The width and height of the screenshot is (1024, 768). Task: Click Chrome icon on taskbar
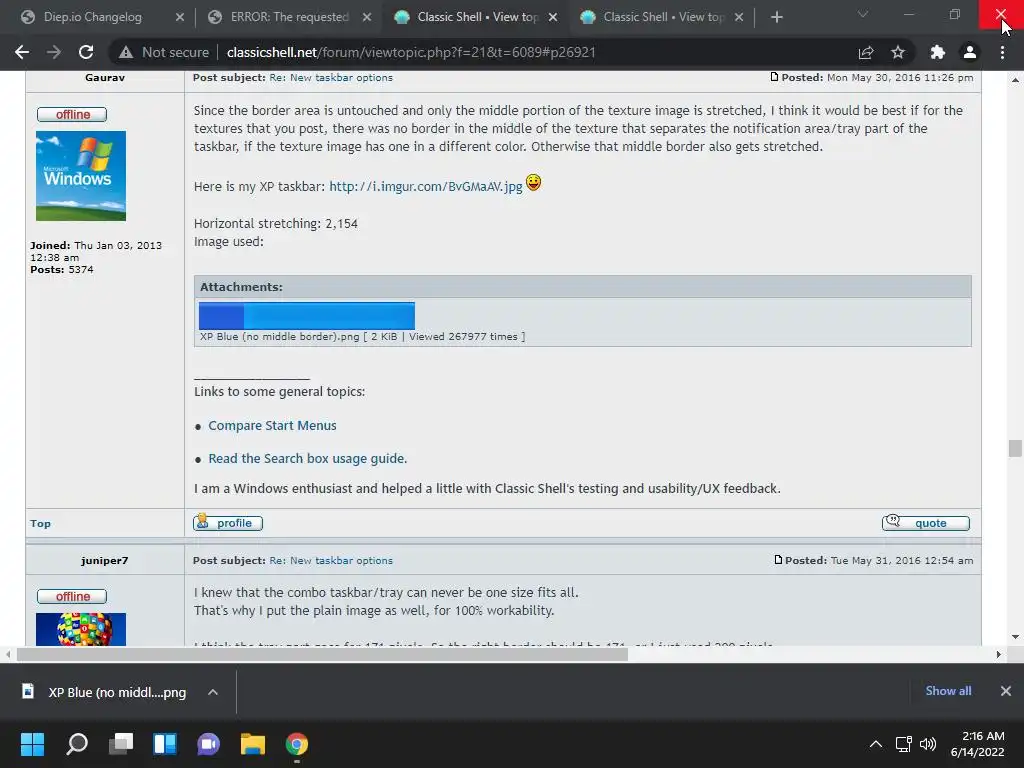(x=296, y=744)
